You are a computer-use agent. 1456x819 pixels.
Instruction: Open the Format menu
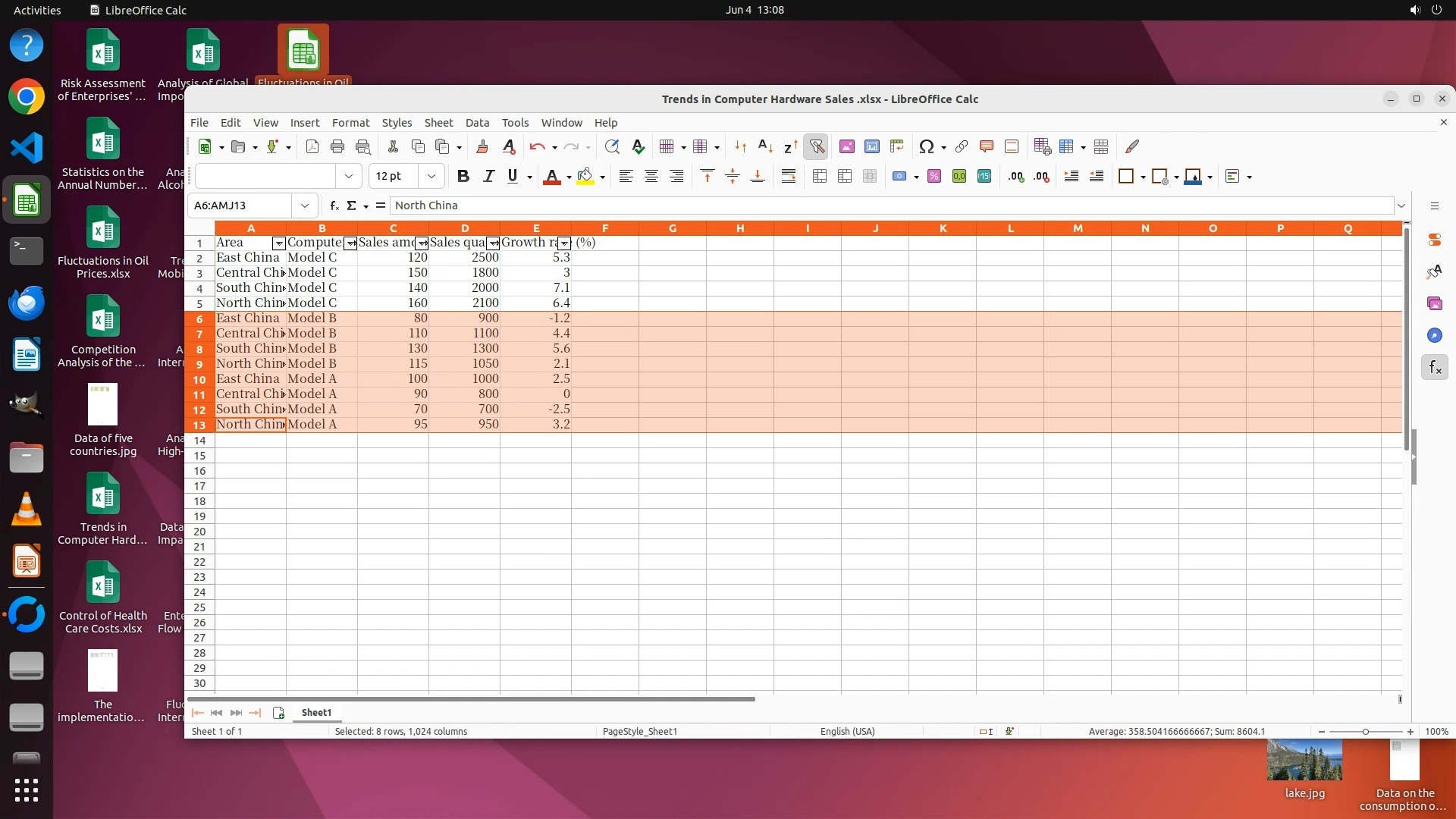tap(350, 122)
